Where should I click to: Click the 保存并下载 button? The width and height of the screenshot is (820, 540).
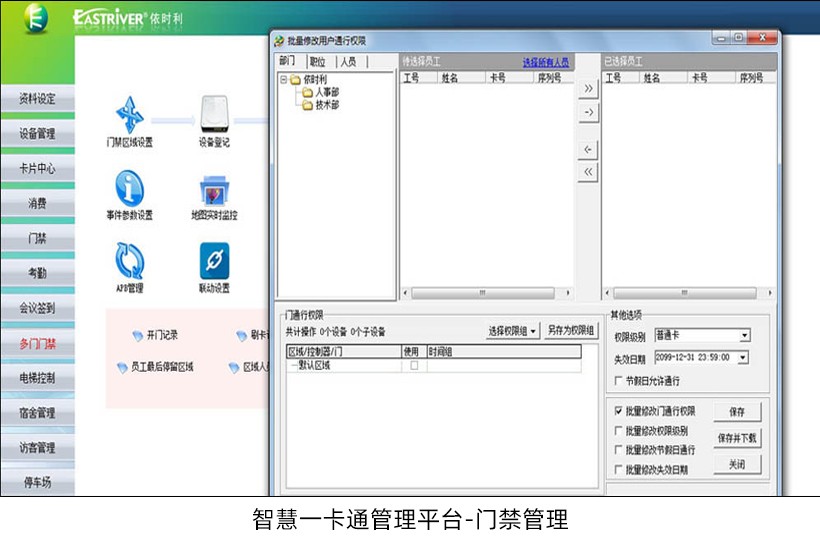point(738,438)
